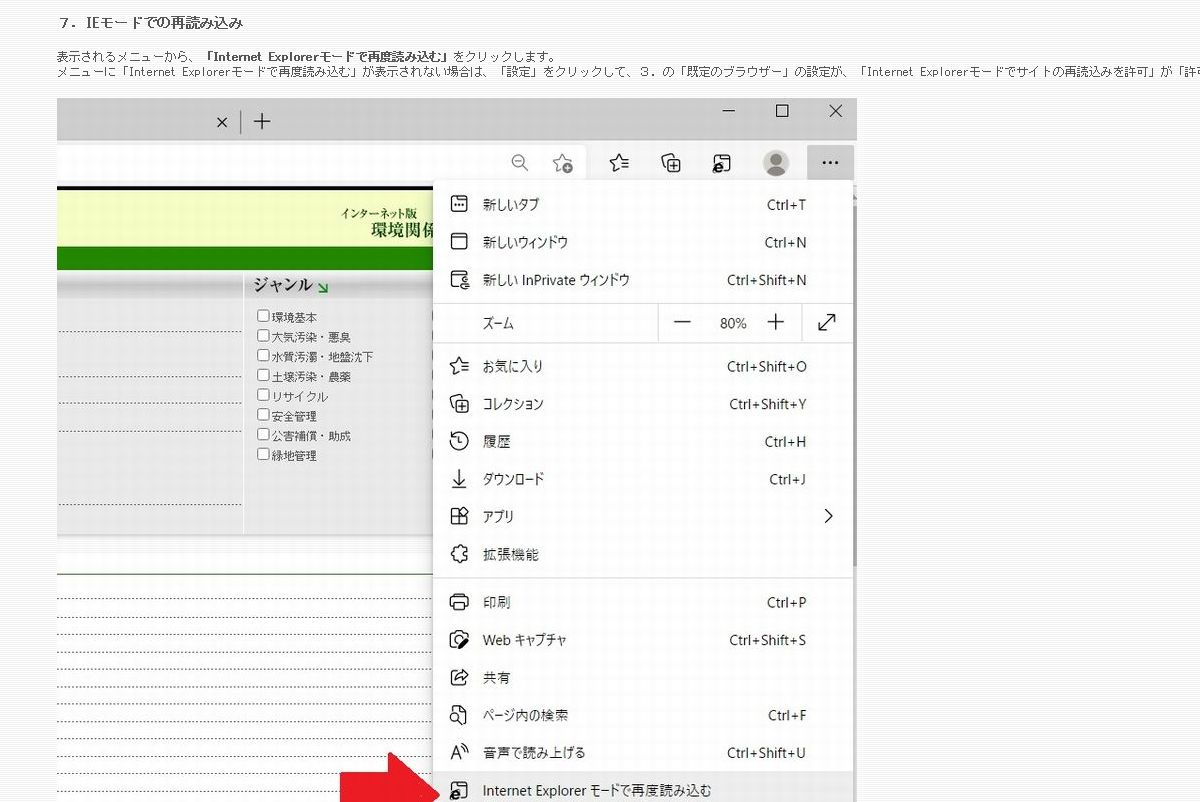This screenshot has height=802, width=1200.
Task: Click the 拡張機能 puzzle menu icon
Action: point(459,554)
